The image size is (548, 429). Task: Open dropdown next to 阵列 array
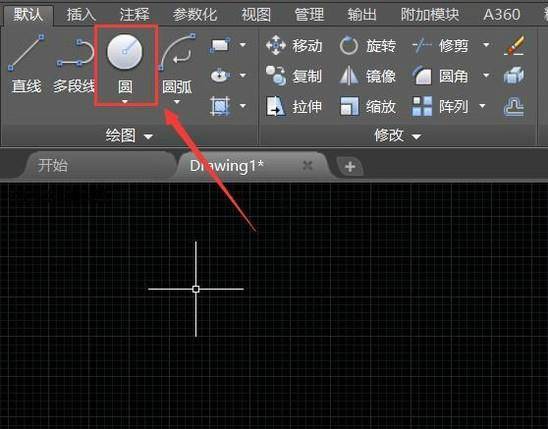click(x=482, y=106)
